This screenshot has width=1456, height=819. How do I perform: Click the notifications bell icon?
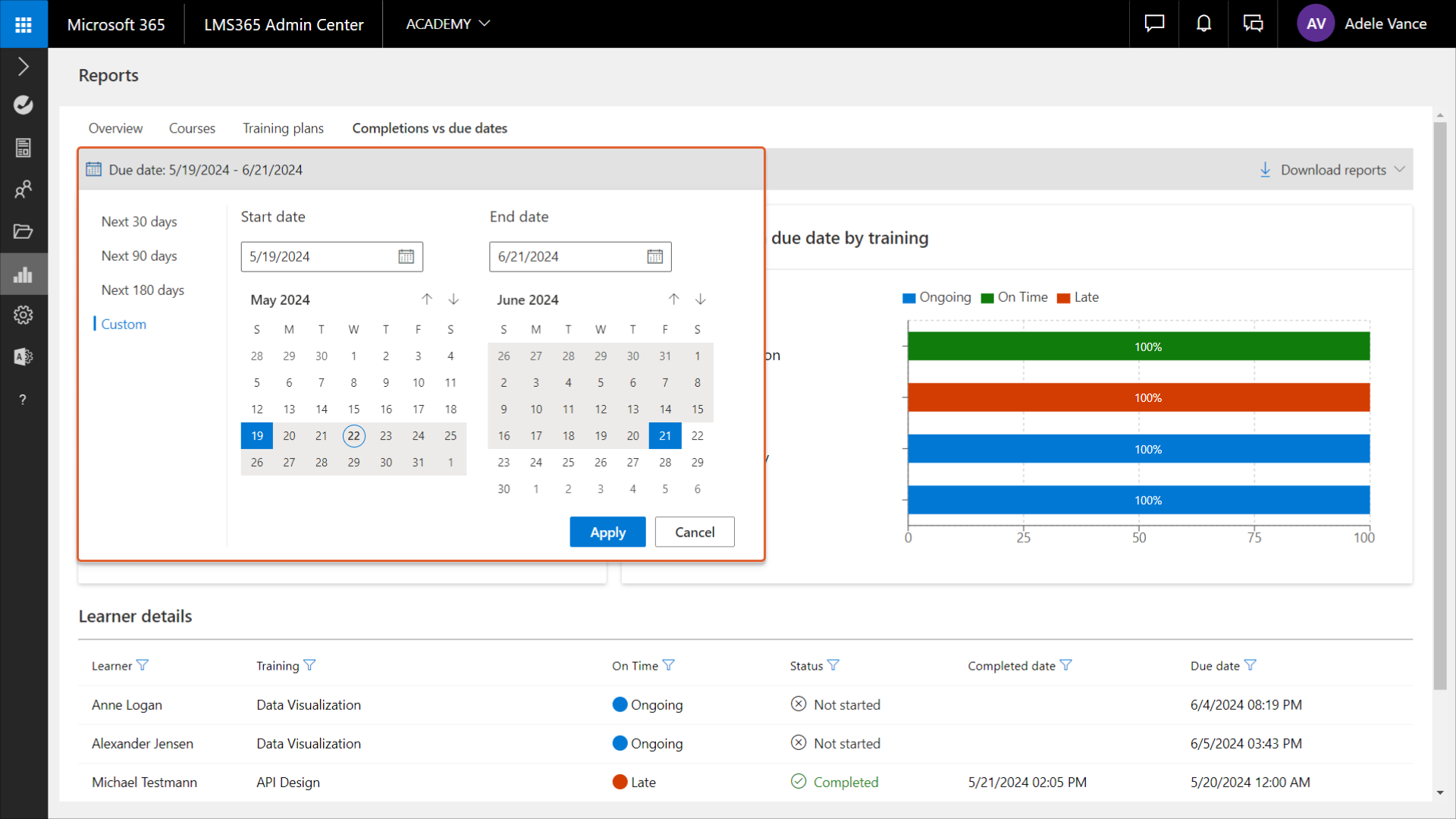(x=1203, y=24)
